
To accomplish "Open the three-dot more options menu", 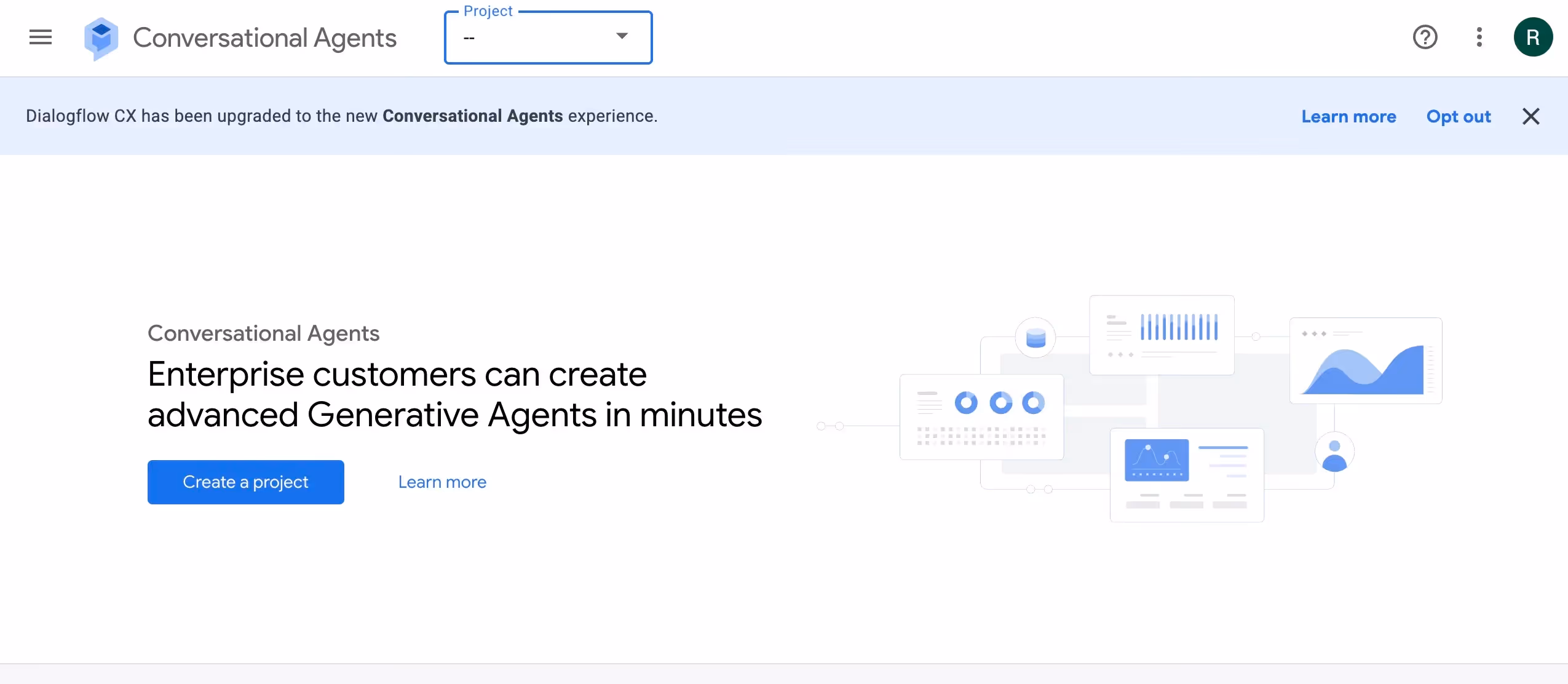I will click(x=1479, y=38).
